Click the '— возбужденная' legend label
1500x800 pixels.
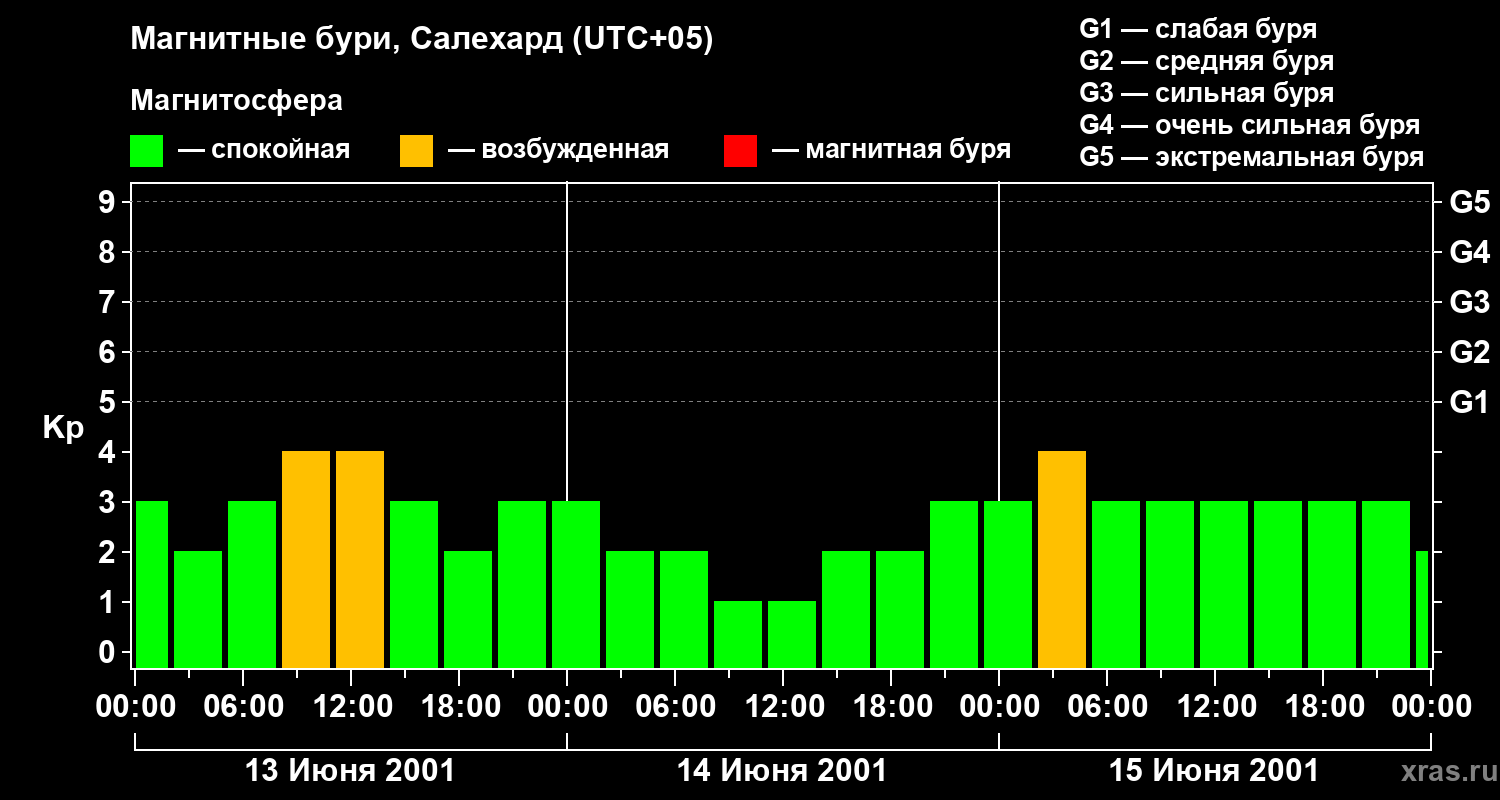[x=558, y=150]
